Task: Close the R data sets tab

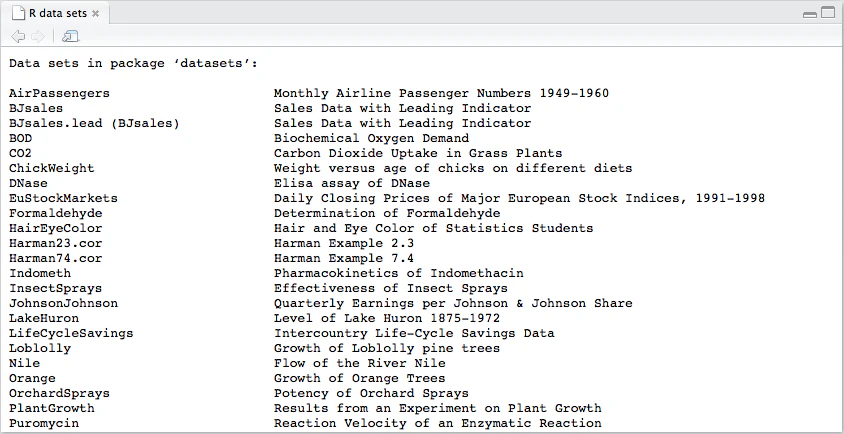Action: pos(95,13)
